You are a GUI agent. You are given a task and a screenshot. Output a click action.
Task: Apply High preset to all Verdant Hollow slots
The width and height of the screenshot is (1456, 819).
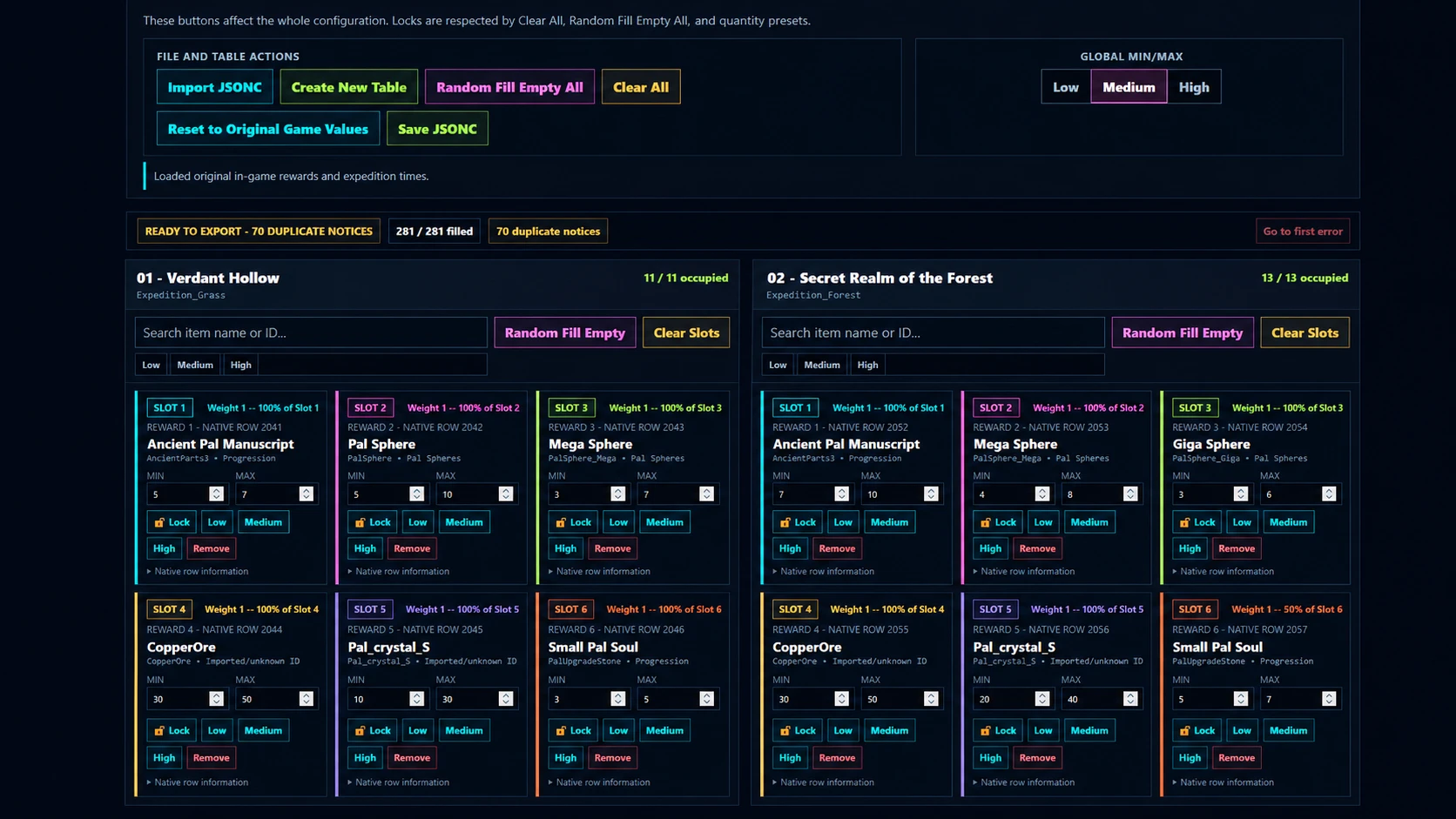point(241,365)
